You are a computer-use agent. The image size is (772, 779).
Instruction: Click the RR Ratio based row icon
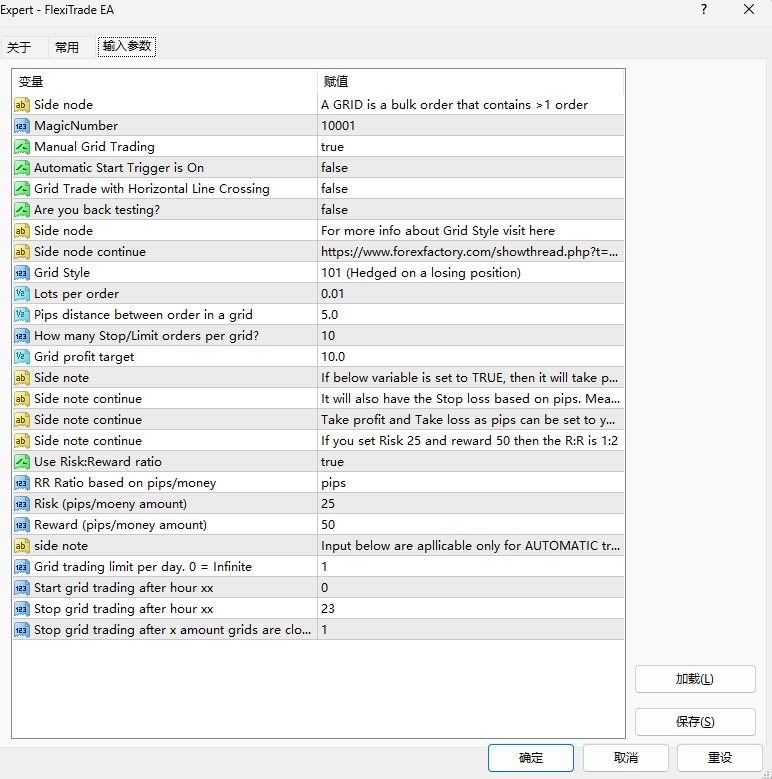click(21, 483)
